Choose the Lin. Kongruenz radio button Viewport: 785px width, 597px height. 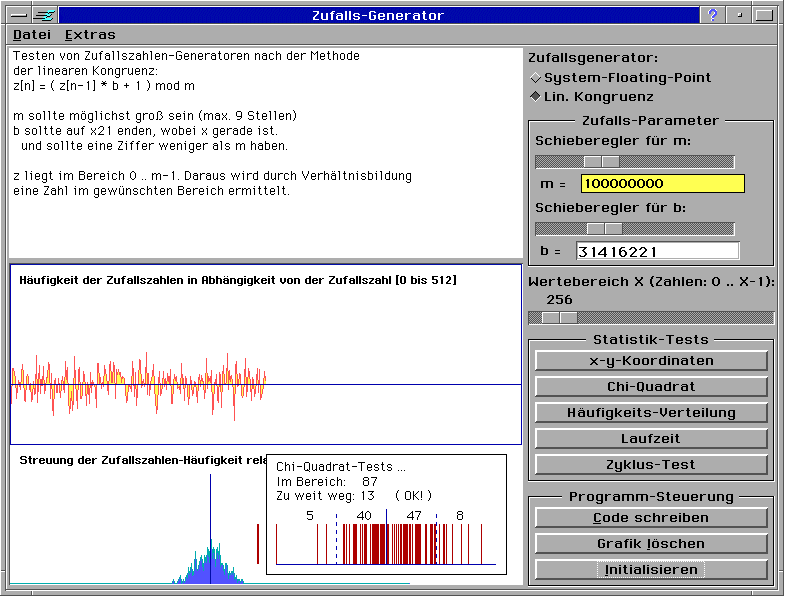(535, 97)
